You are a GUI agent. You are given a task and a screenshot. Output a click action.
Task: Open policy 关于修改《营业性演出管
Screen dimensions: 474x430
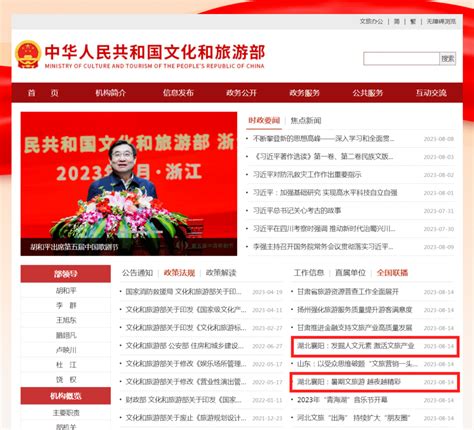pos(186,382)
